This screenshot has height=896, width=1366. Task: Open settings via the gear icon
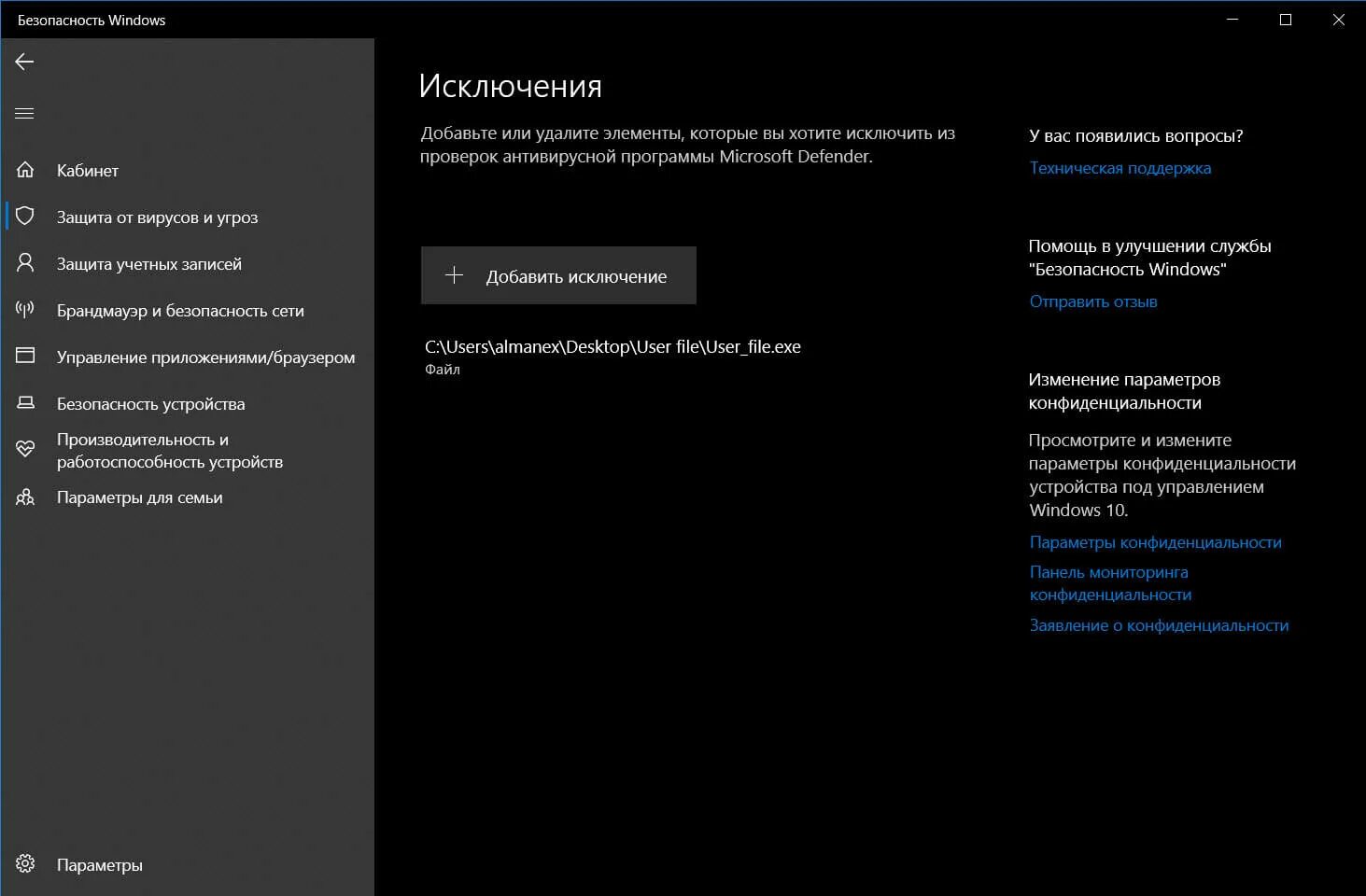(25, 864)
